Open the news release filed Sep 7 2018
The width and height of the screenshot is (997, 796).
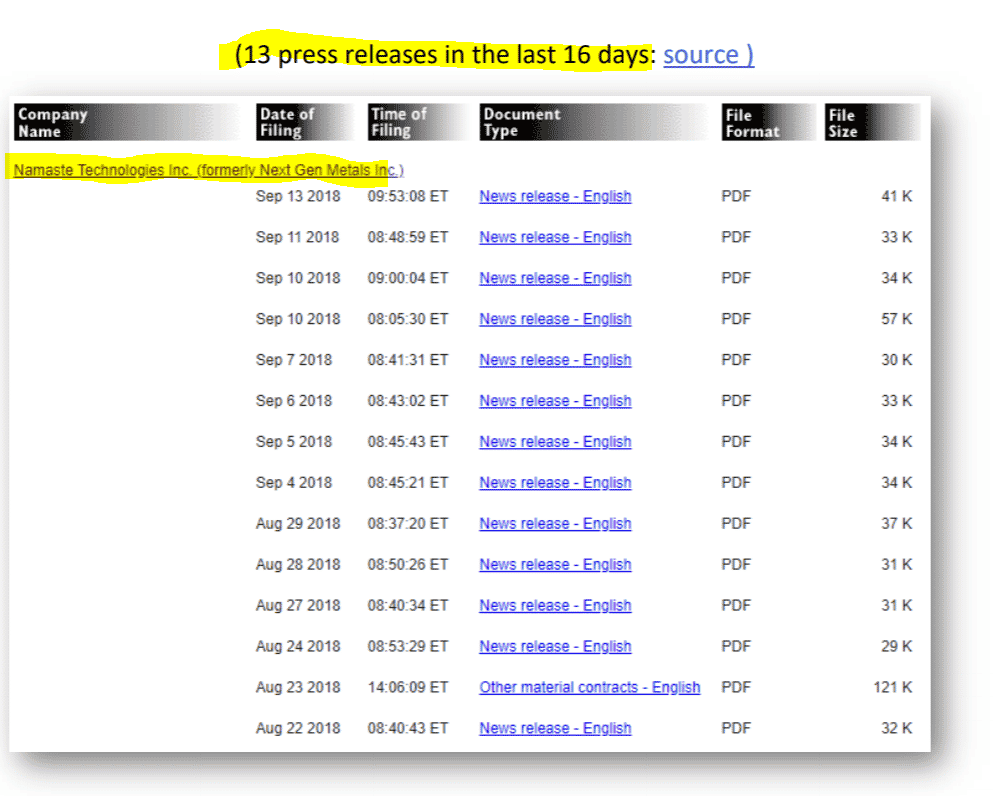pos(555,360)
